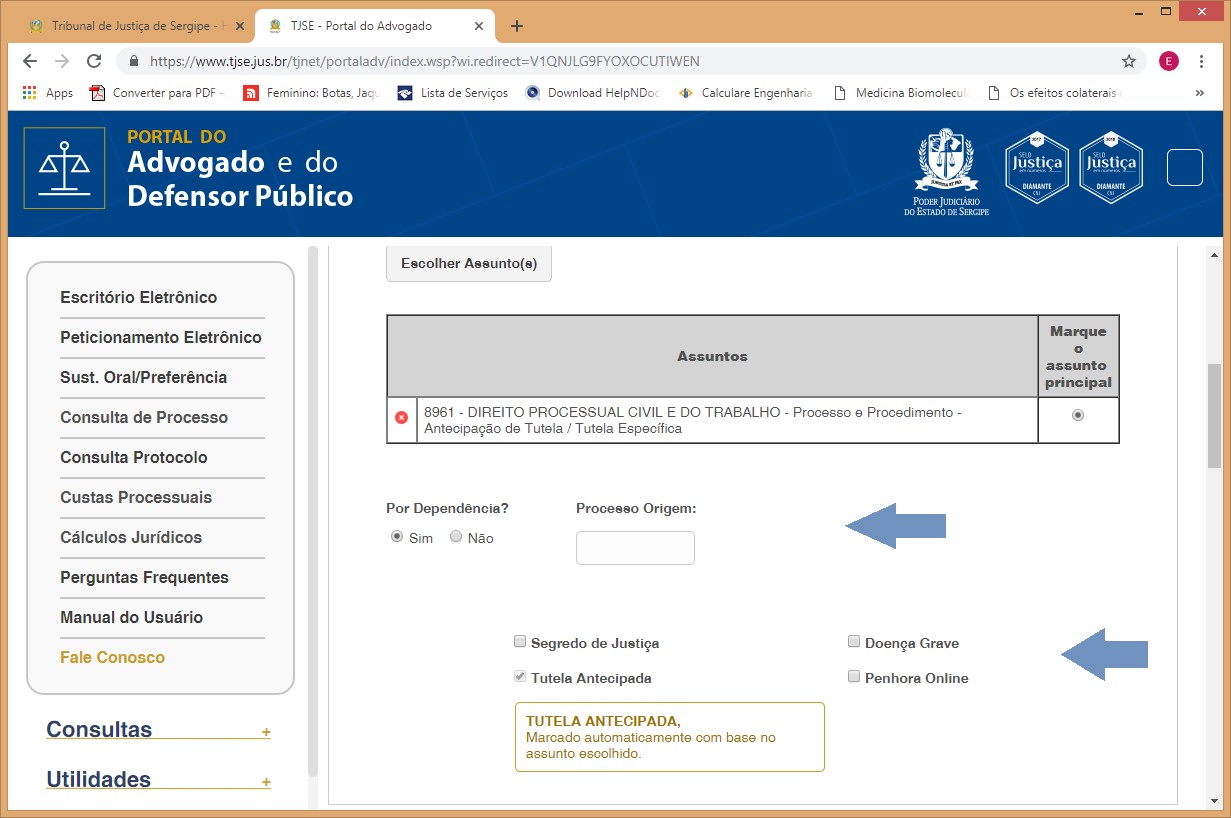Bookmark this page with the star icon

[1129, 61]
